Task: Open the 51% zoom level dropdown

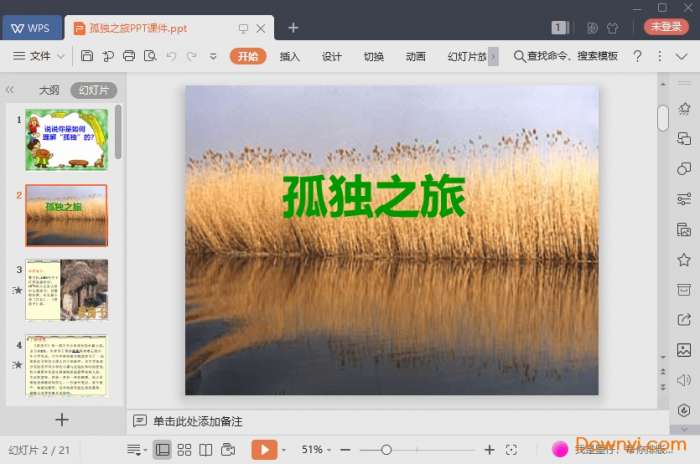Action: point(316,449)
